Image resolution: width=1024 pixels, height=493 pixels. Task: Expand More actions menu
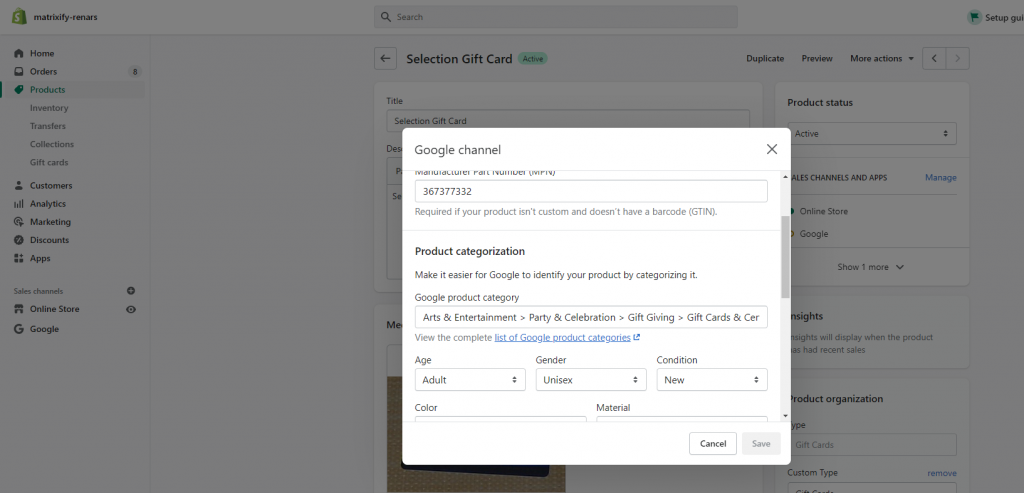click(x=882, y=59)
